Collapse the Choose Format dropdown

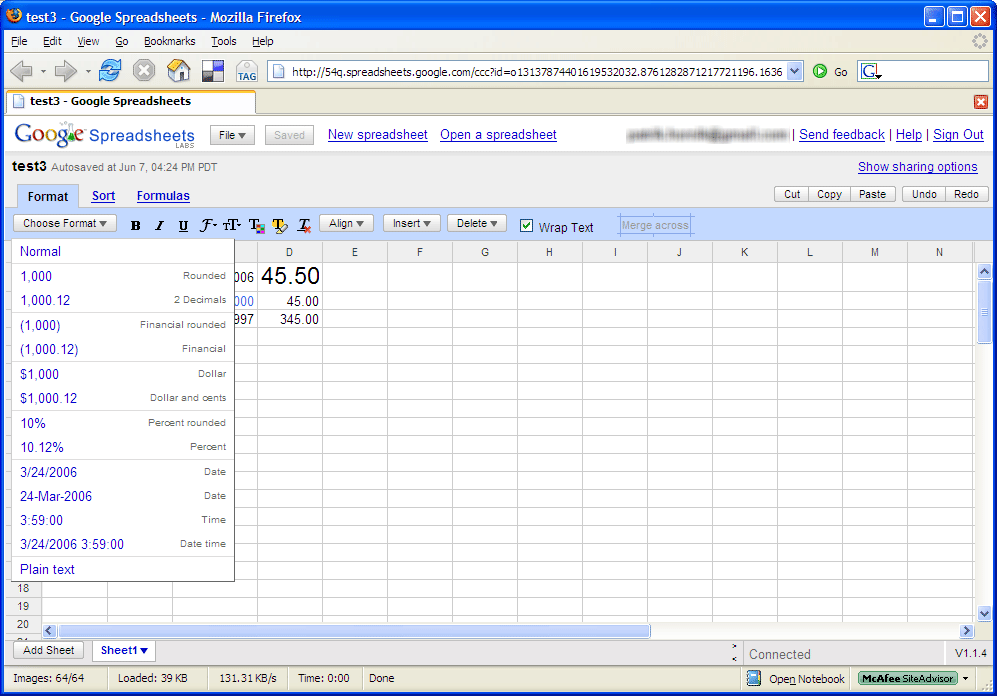[x=65, y=223]
